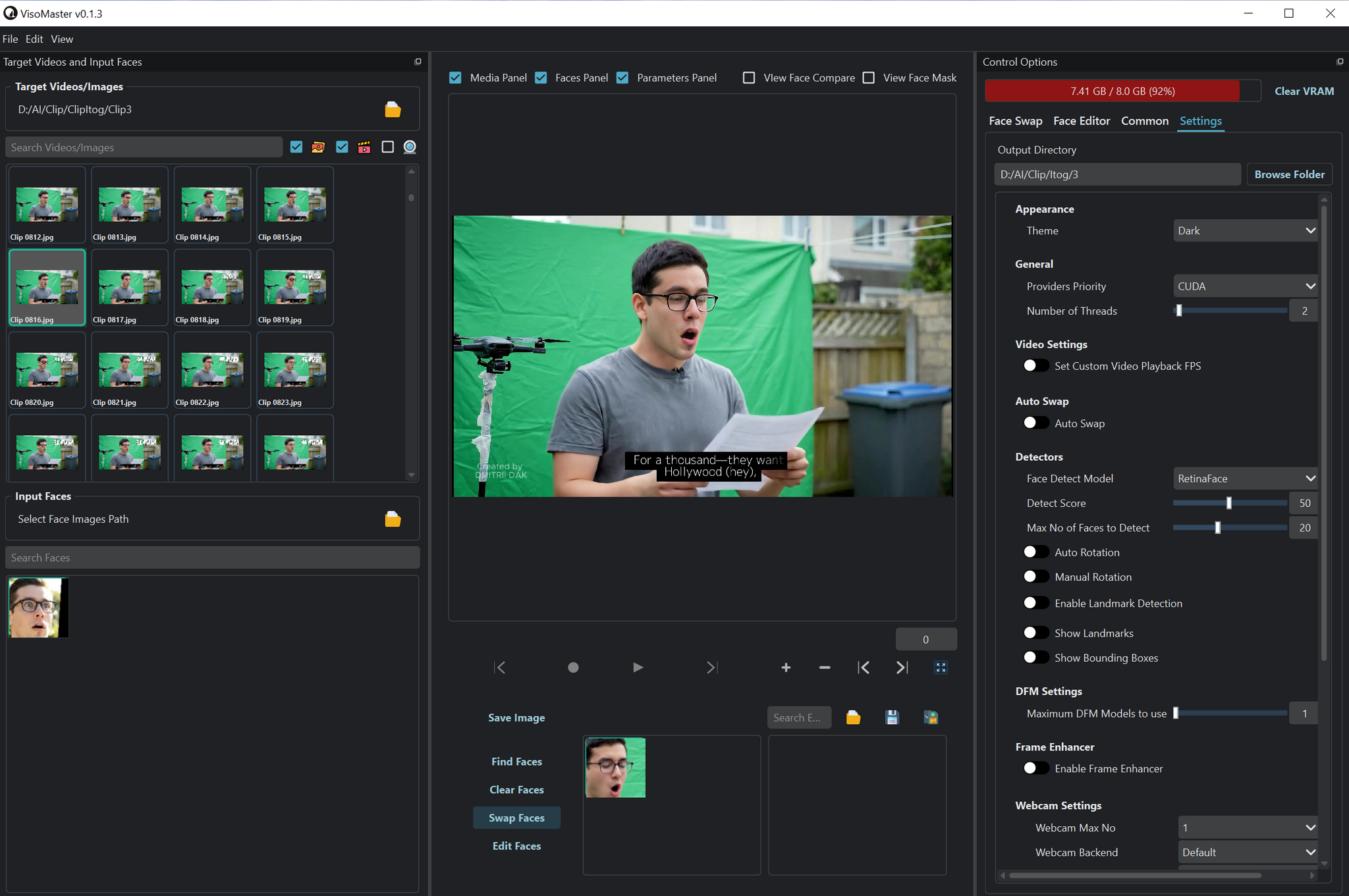Click the record button circle
Screen dimensions: 1349x896
(573, 668)
